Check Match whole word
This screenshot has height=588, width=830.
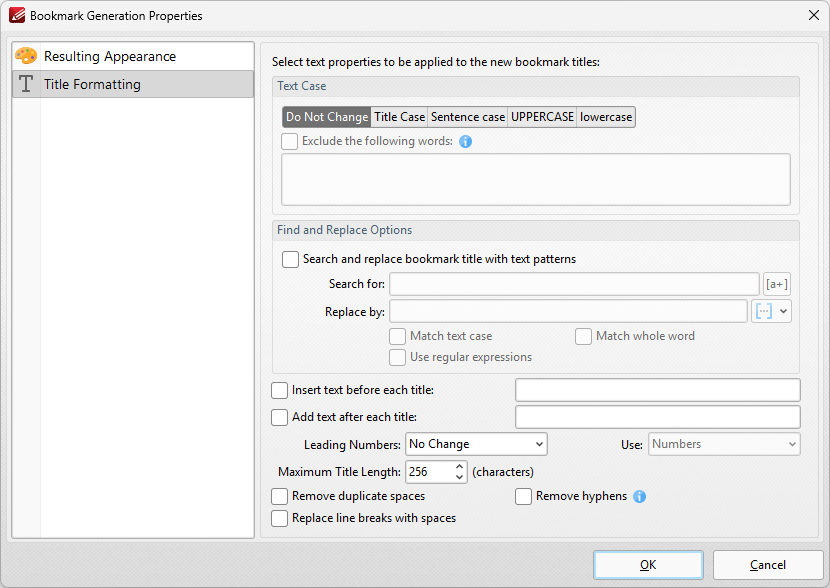click(x=583, y=336)
